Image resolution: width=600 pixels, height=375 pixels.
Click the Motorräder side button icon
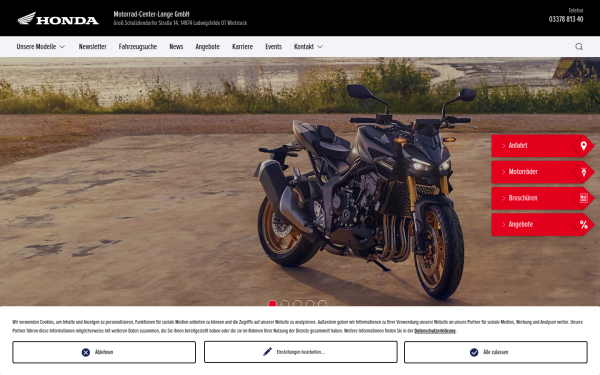pos(584,172)
